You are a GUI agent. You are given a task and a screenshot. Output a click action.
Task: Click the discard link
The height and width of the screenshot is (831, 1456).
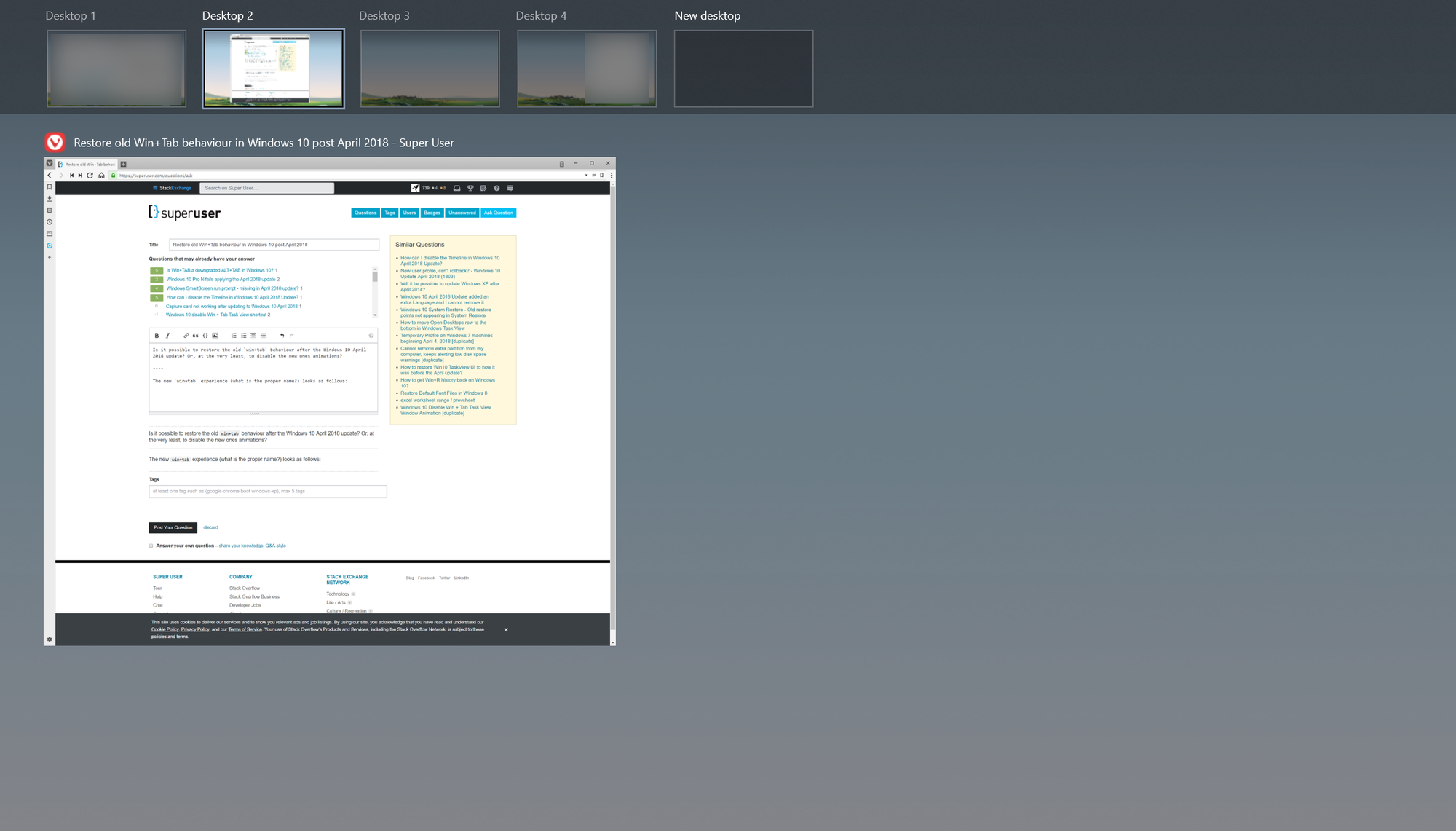[210, 527]
